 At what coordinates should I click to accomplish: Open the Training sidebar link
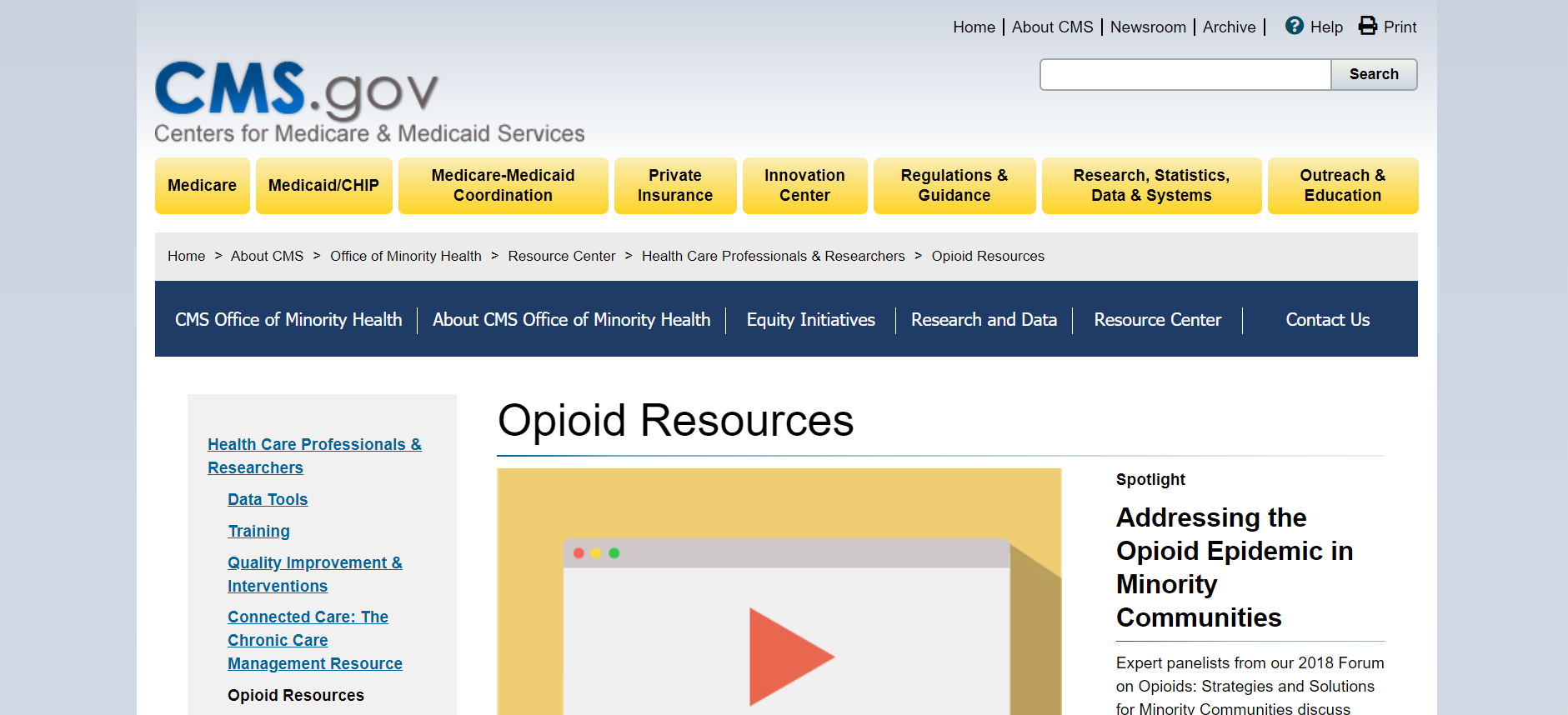(259, 531)
